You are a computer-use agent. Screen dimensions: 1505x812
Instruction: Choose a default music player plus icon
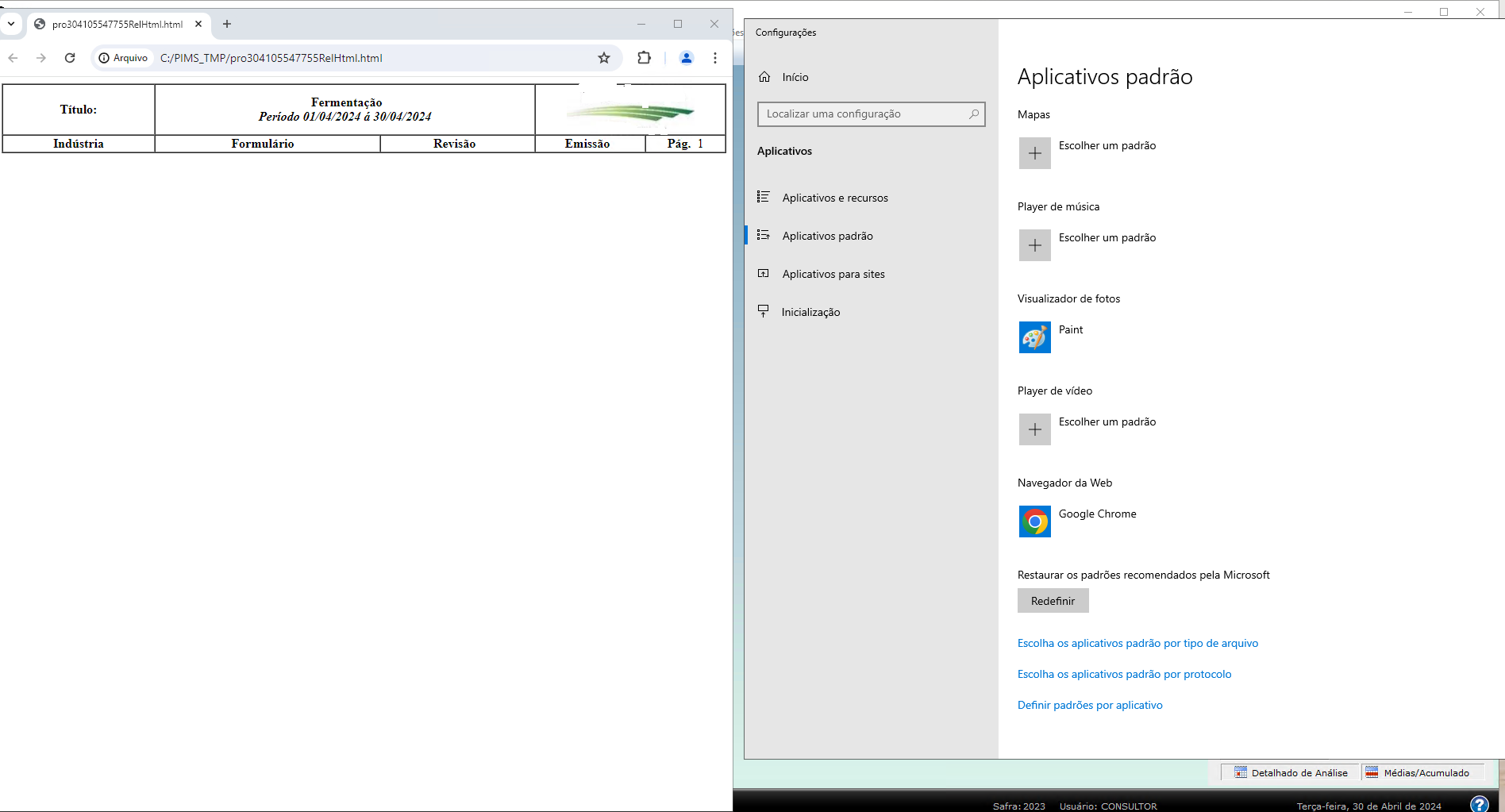point(1035,245)
